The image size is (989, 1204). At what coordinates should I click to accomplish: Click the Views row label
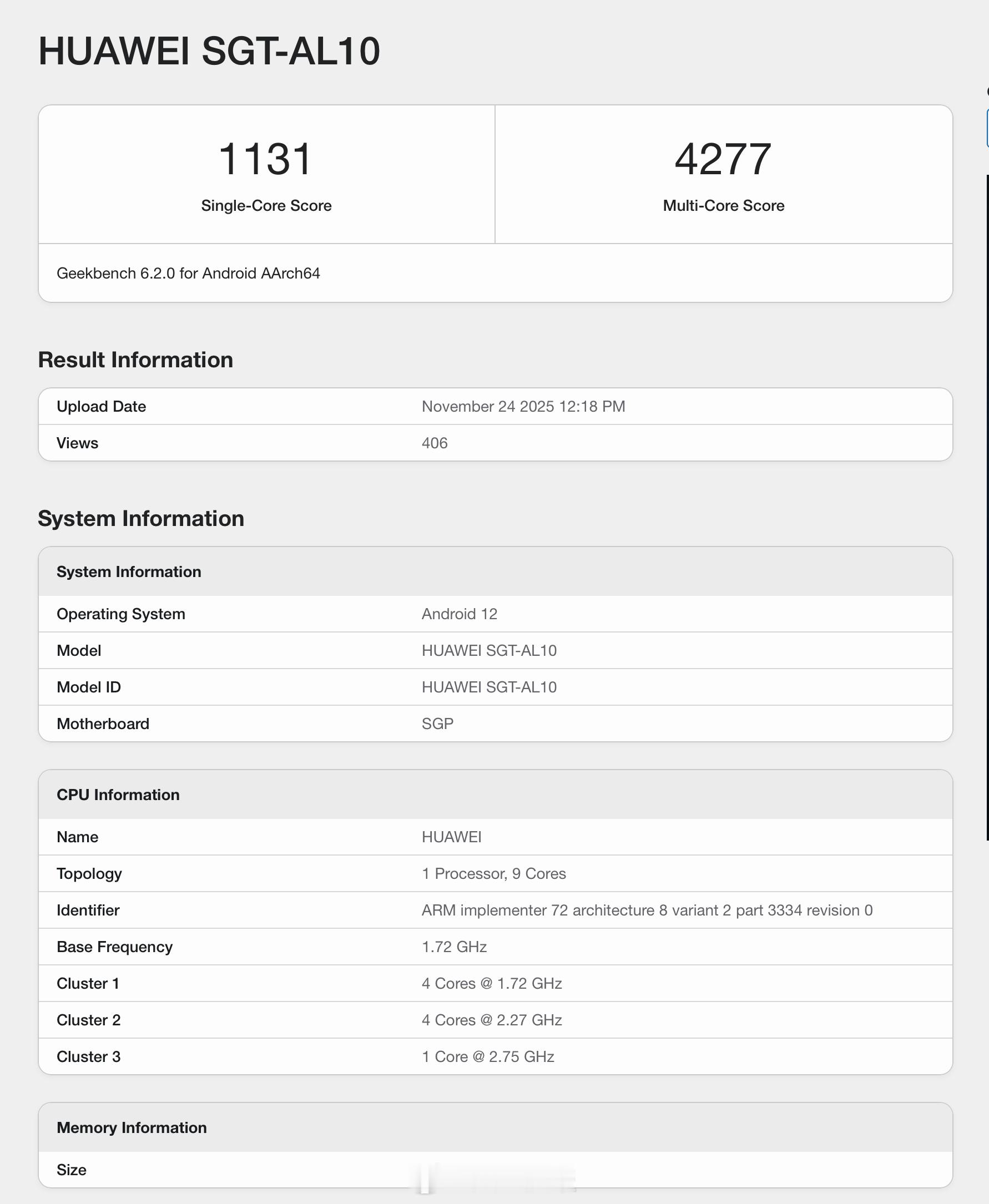click(x=78, y=443)
